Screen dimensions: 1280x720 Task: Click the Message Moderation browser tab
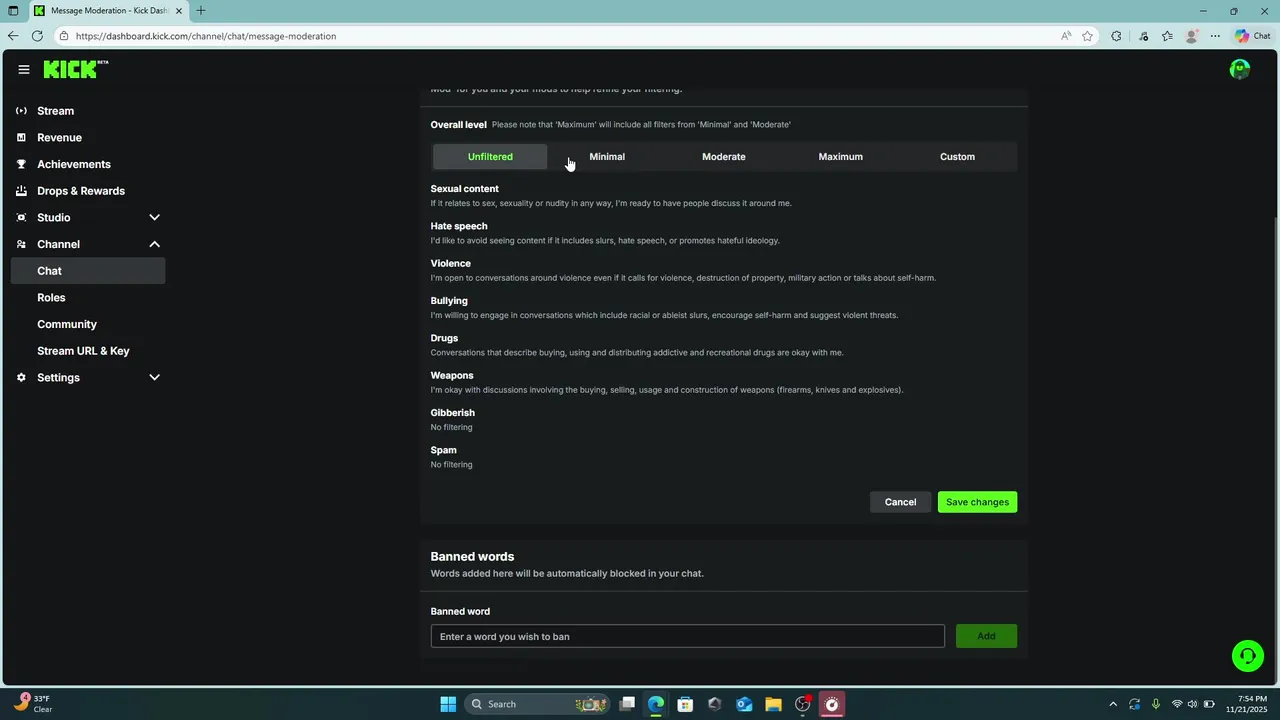[108, 11]
